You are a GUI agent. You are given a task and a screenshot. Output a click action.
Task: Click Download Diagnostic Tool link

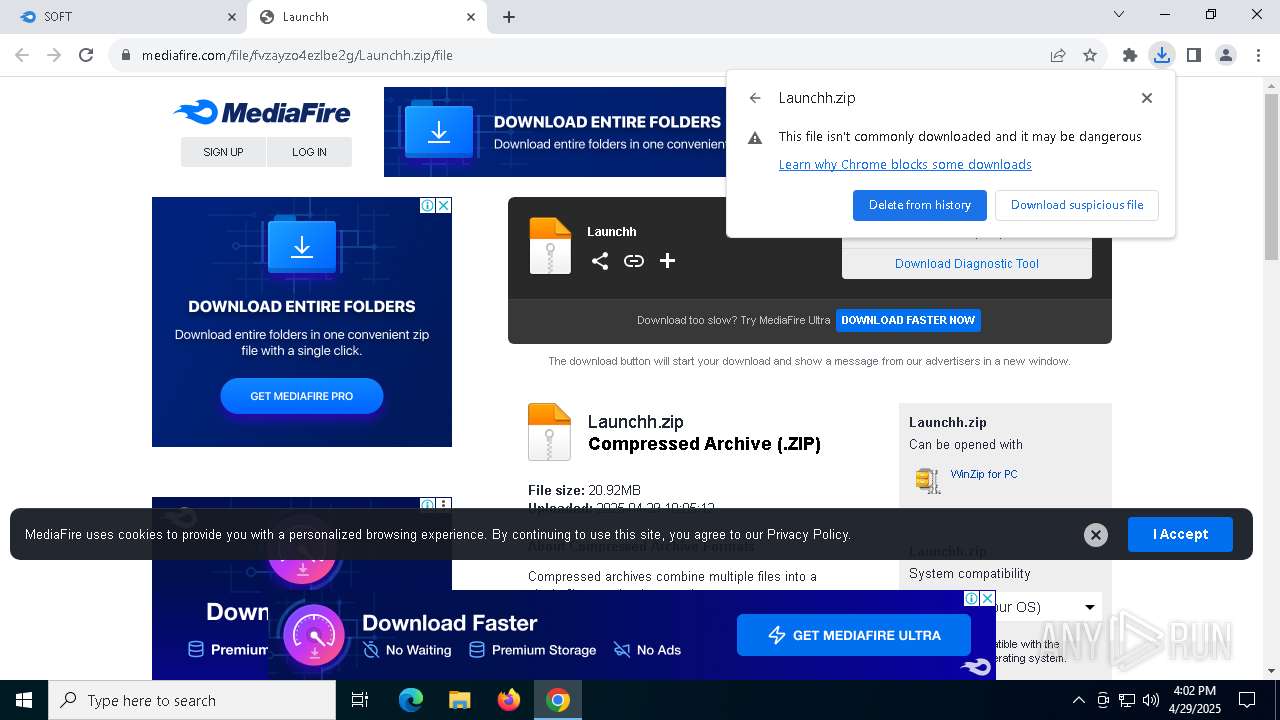point(967,264)
